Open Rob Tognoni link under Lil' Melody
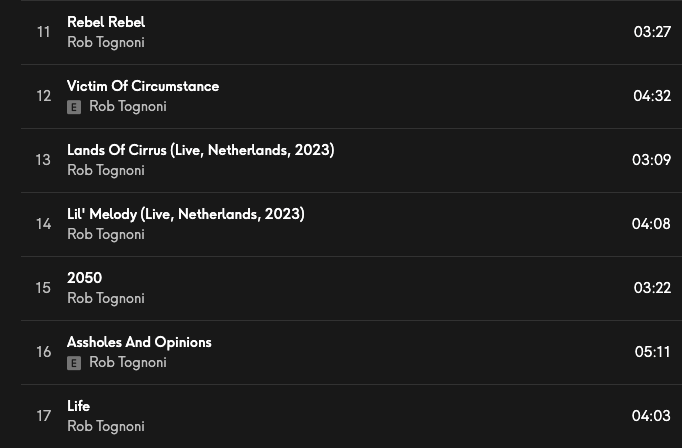The image size is (682, 448). [x=105, y=235]
